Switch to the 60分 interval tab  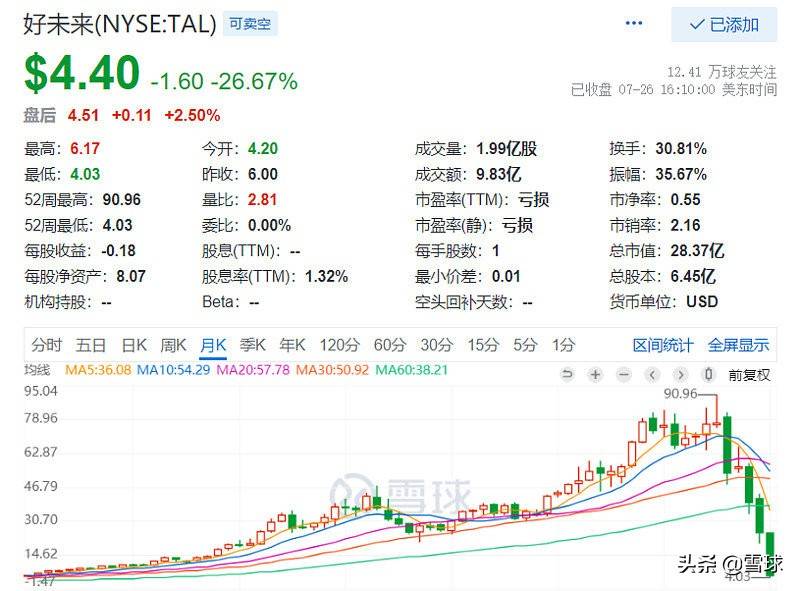coord(390,345)
